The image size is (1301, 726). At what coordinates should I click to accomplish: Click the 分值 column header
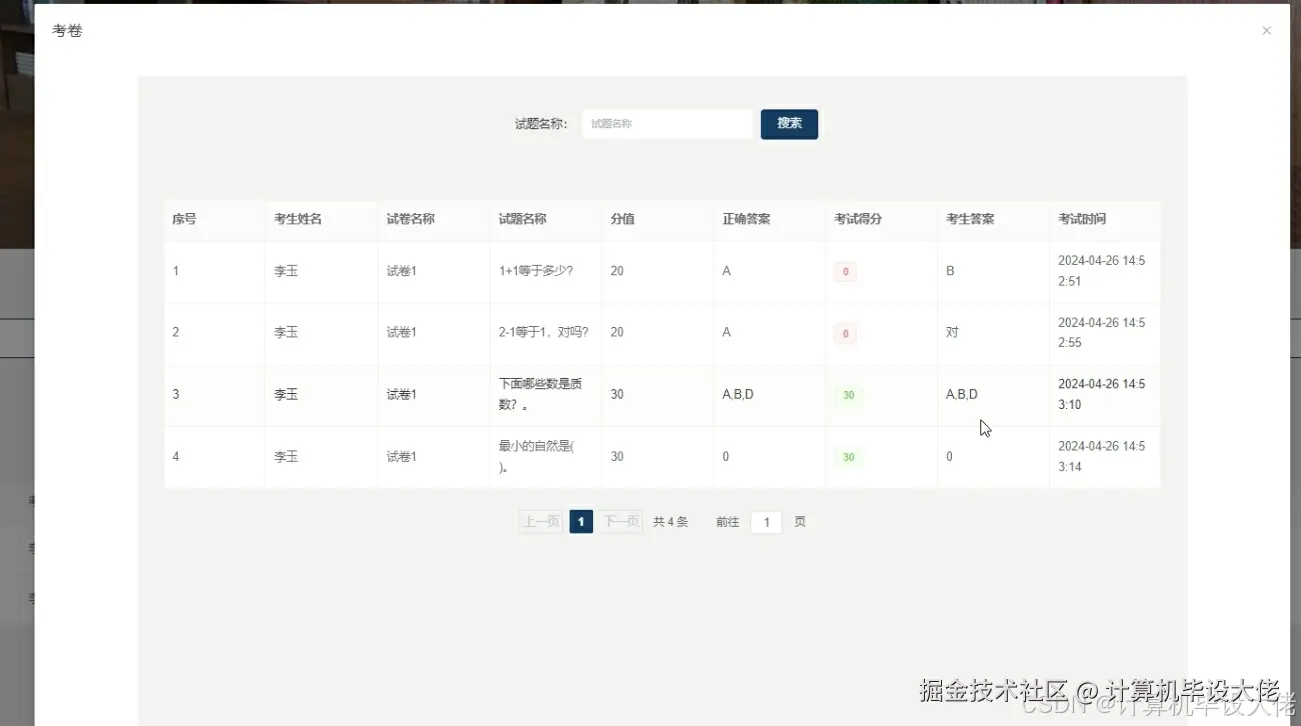[x=622, y=219]
